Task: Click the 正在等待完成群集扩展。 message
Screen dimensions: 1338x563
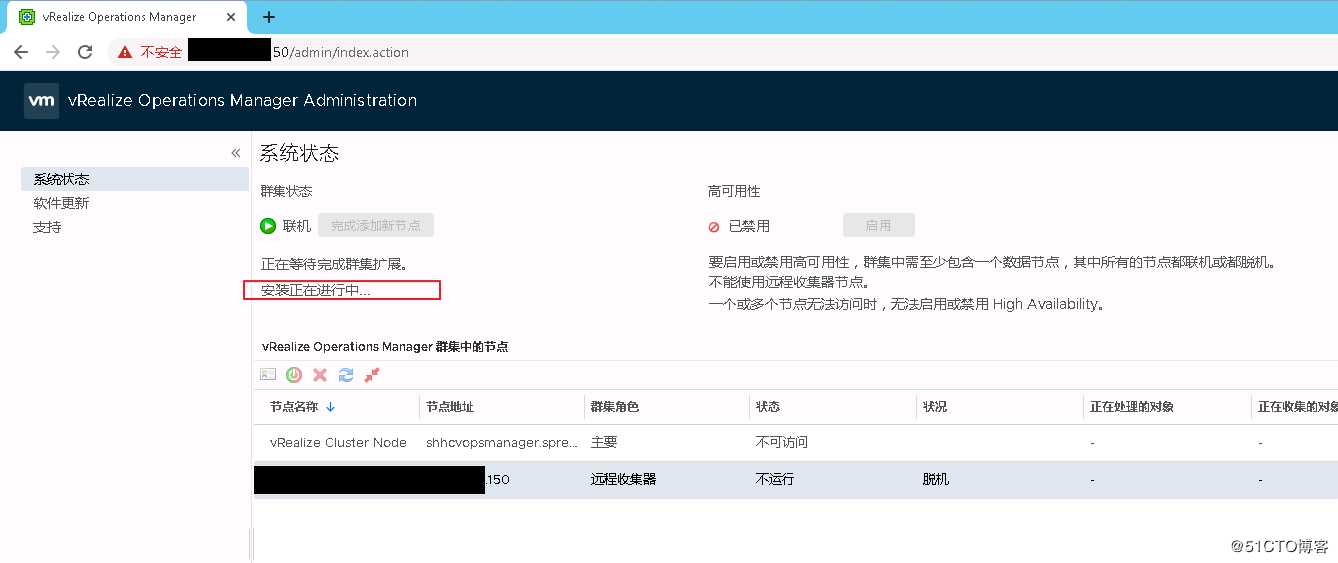Action: [x=335, y=264]
